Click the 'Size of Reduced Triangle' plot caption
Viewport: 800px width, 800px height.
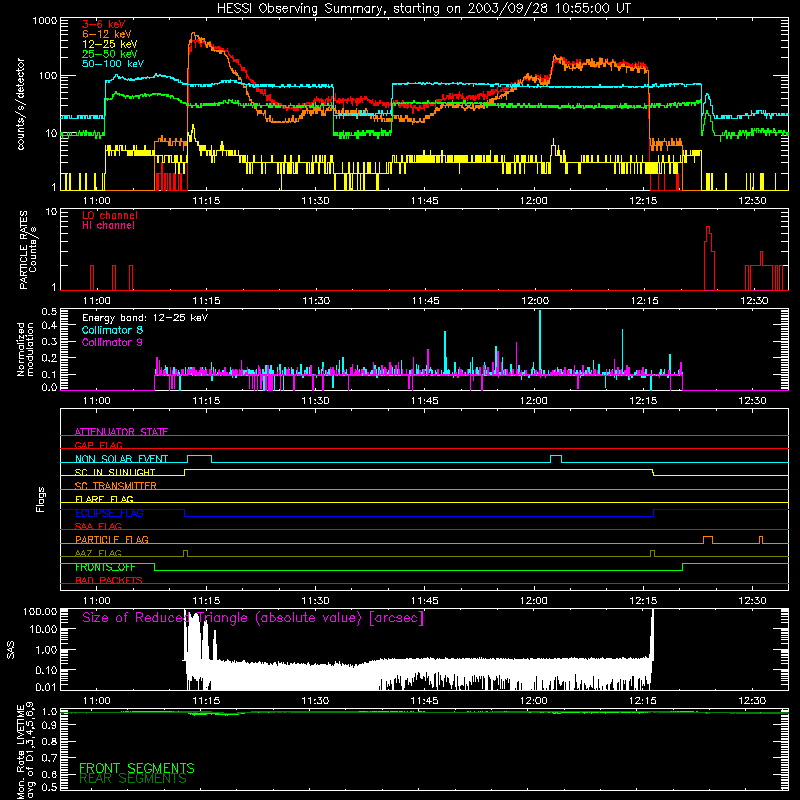pos(253,618)
